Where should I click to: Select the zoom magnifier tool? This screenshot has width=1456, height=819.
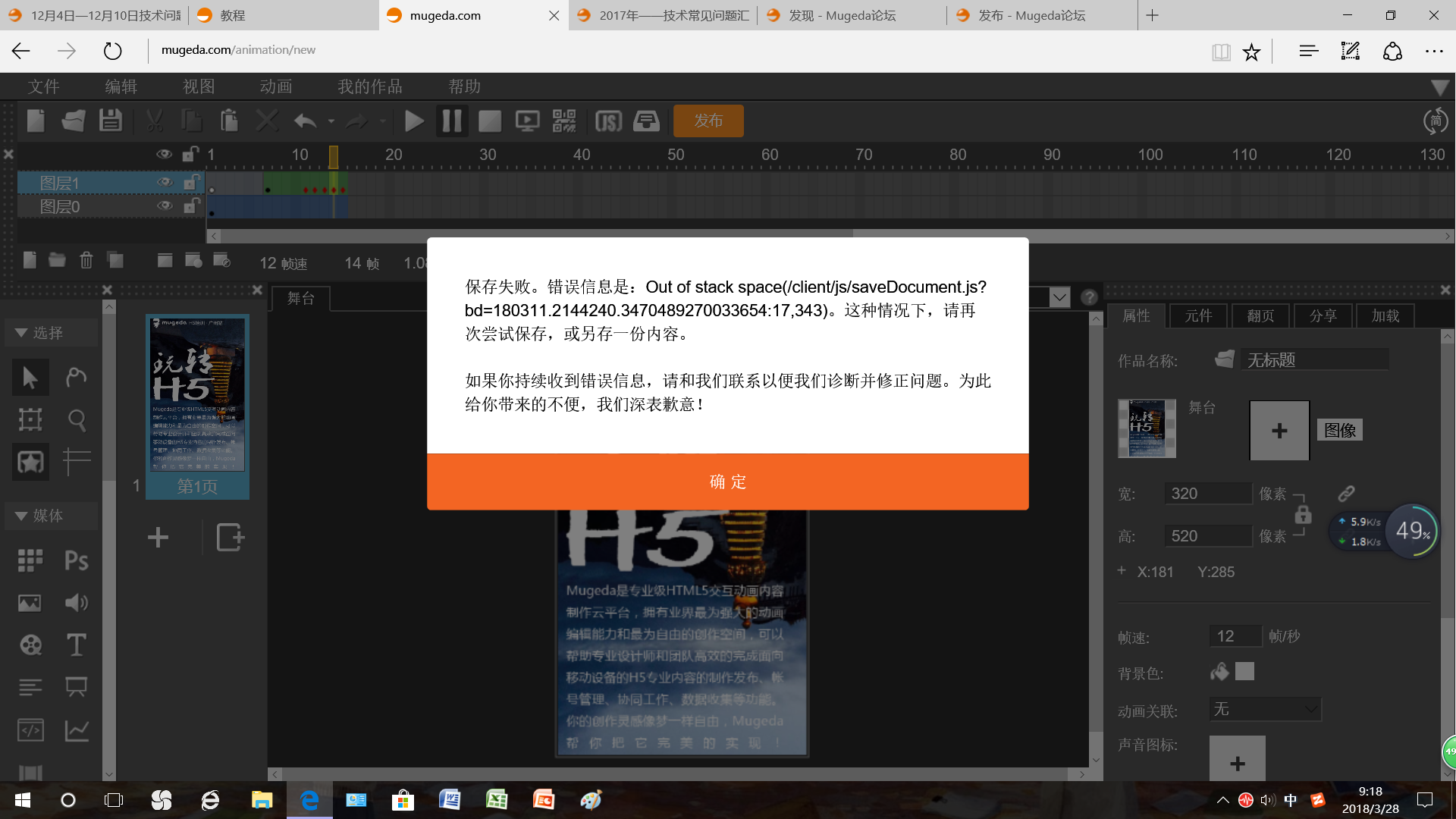(76, 419)
